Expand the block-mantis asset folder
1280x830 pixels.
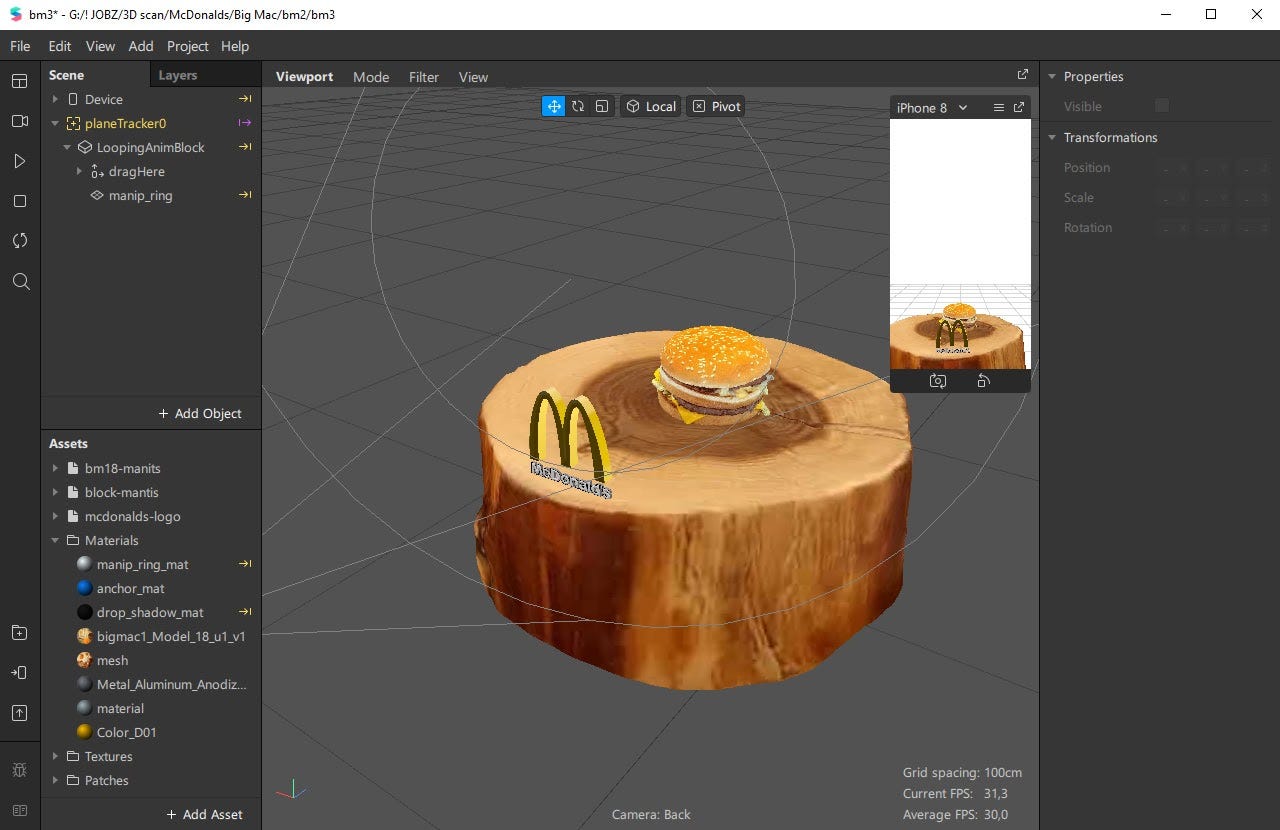pyautogui.click(x=56, y=492)
